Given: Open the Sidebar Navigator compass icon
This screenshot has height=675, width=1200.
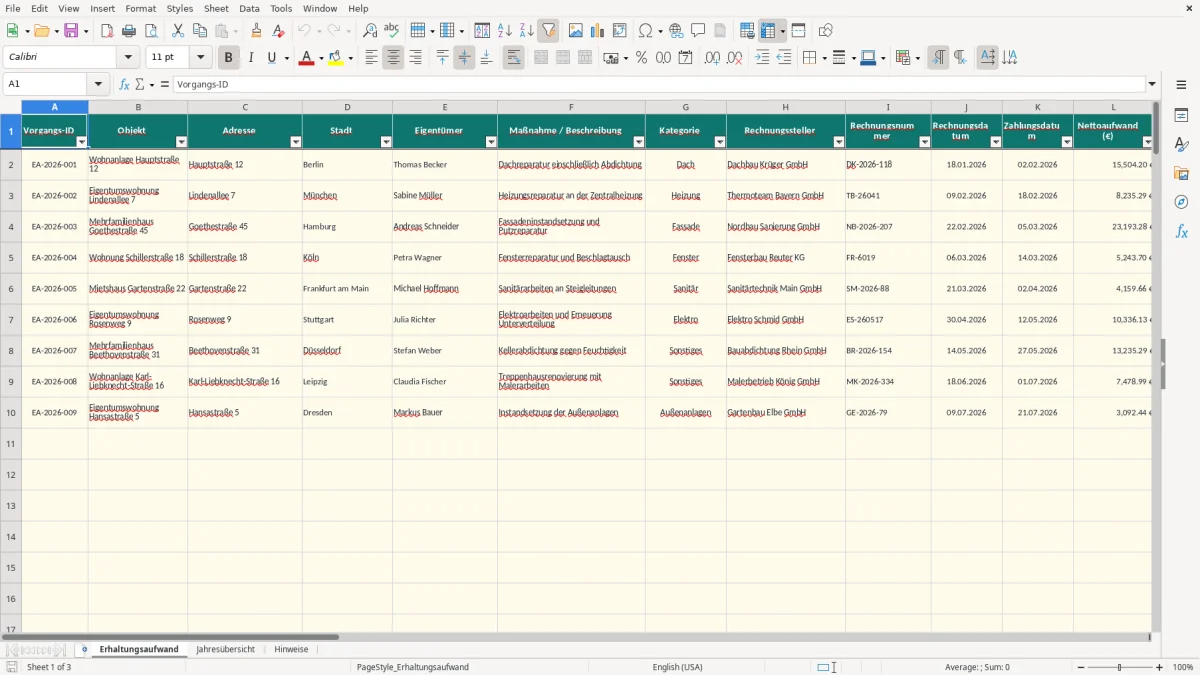Looking at the screenshot, I should pyautogui.click(x=1181, y=202).
